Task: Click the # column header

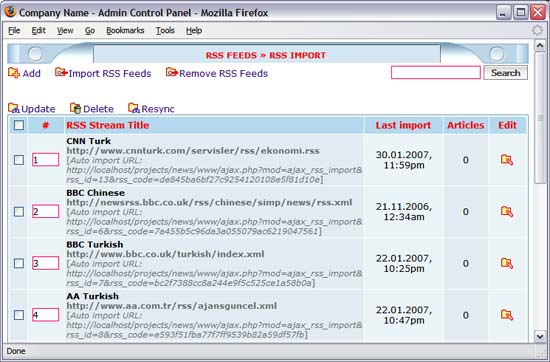Action: (x=45, y=125)
